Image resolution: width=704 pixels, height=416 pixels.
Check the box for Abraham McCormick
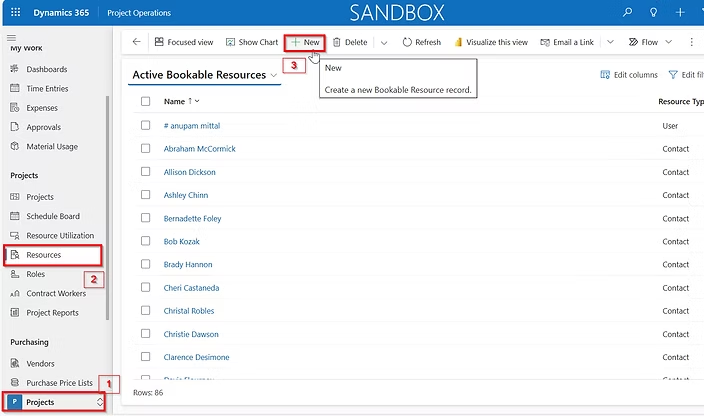[145, 148]
